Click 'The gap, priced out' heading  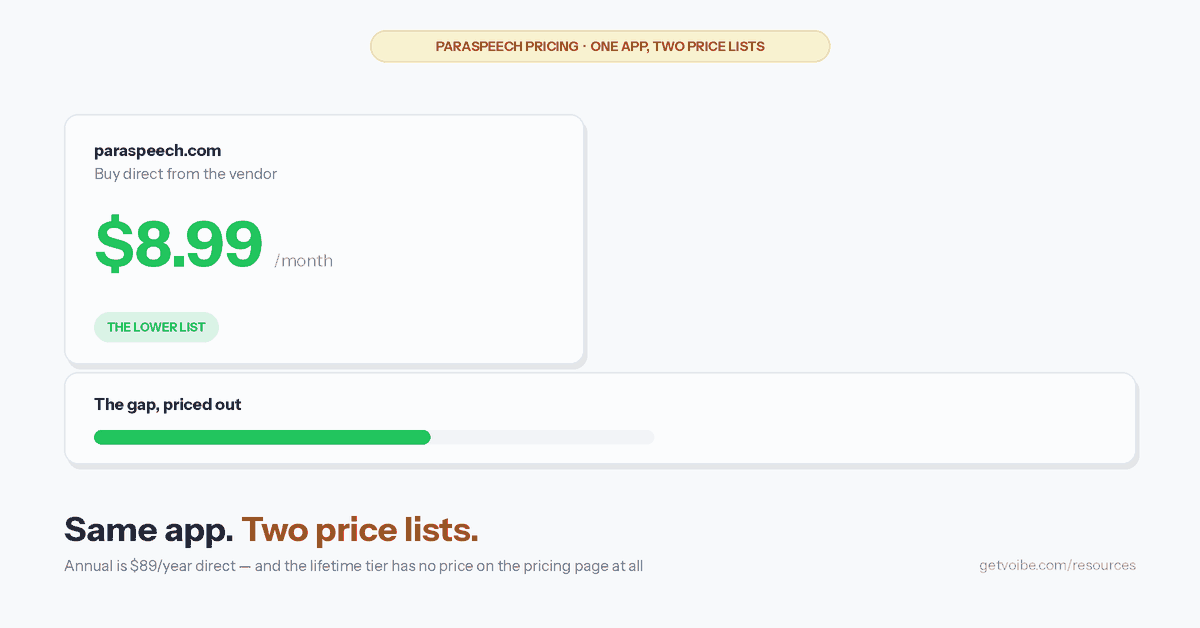tap(168, 405)
